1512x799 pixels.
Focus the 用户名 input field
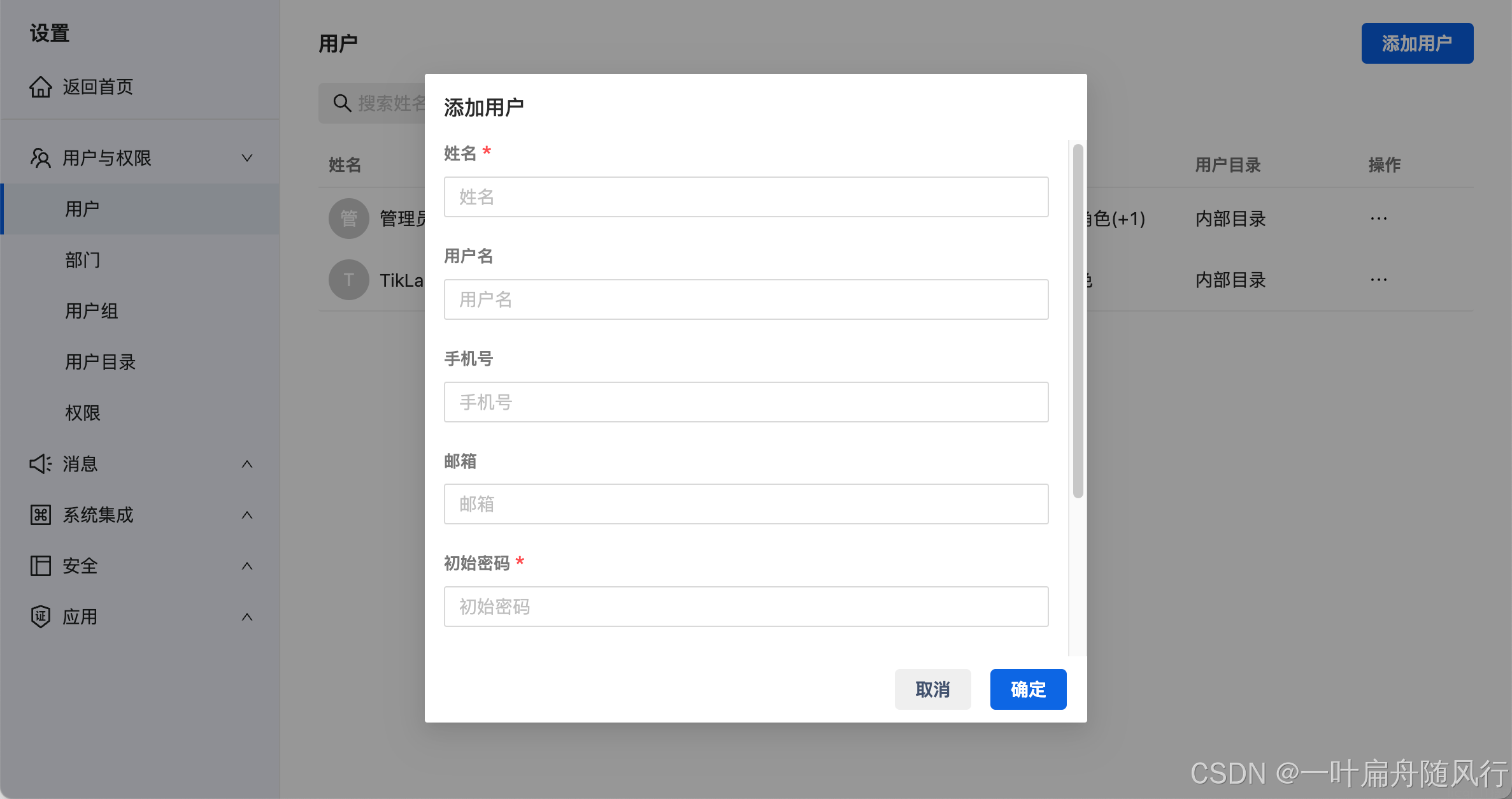tap(746, 299)
